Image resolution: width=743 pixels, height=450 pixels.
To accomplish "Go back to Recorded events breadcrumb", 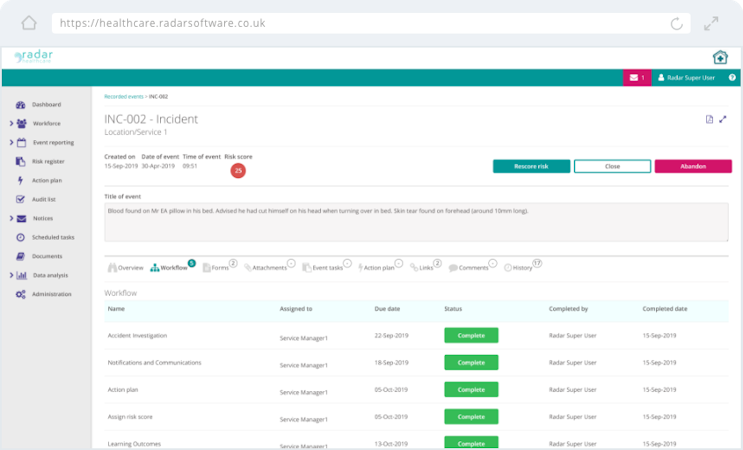I will pos(124,97).
